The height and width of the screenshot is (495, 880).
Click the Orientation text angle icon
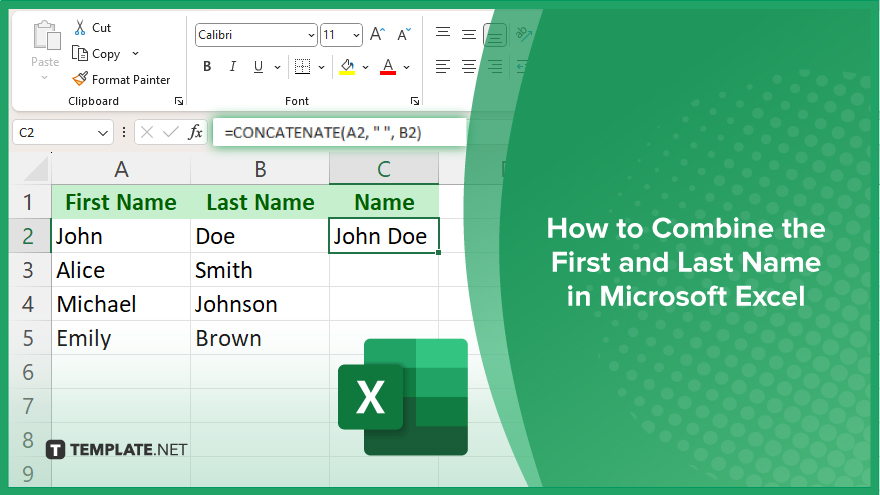point(523,34)
